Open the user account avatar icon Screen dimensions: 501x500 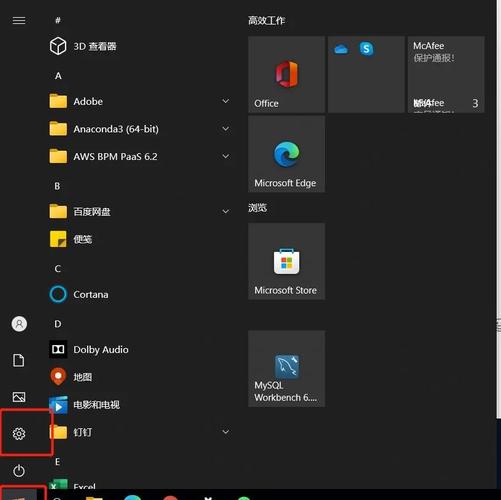click(x=19, y=324)
